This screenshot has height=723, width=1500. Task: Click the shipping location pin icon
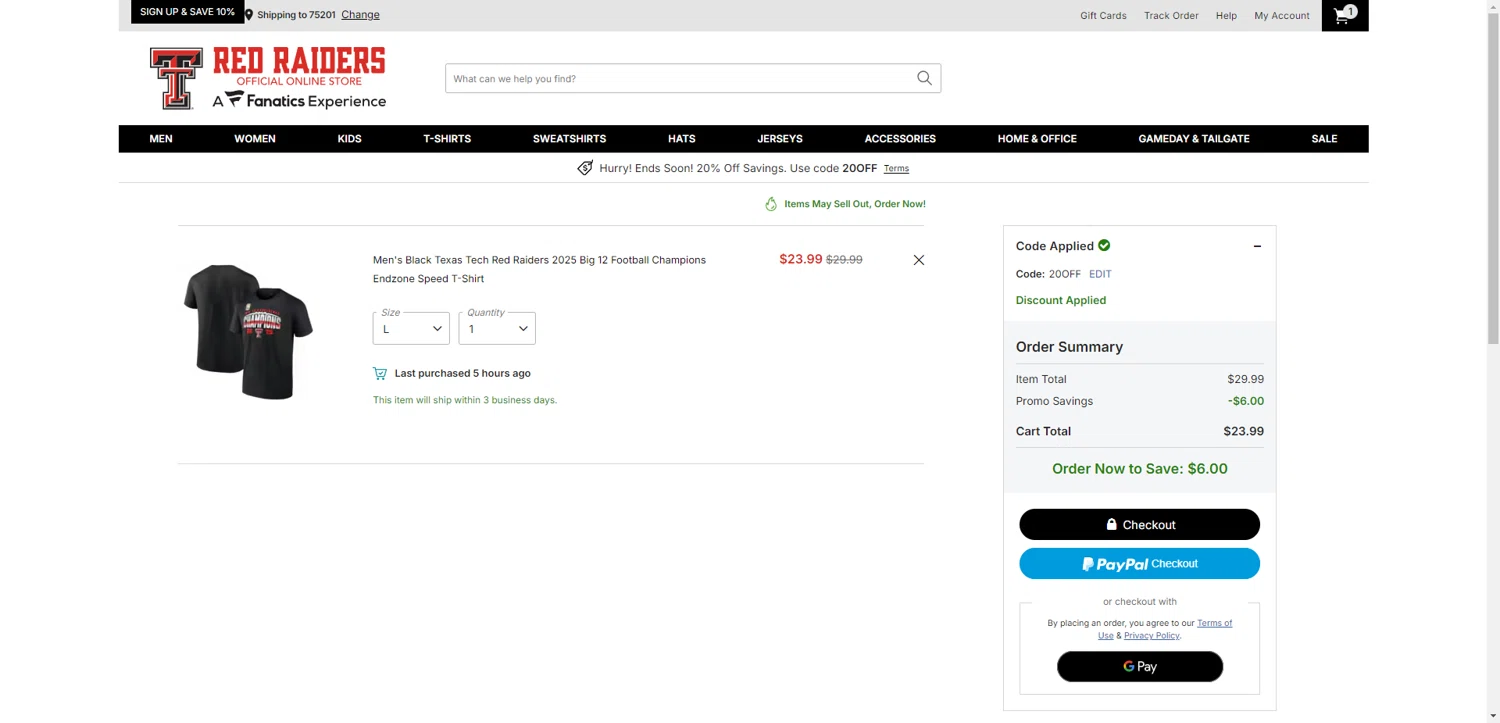(x=249, y=15)
